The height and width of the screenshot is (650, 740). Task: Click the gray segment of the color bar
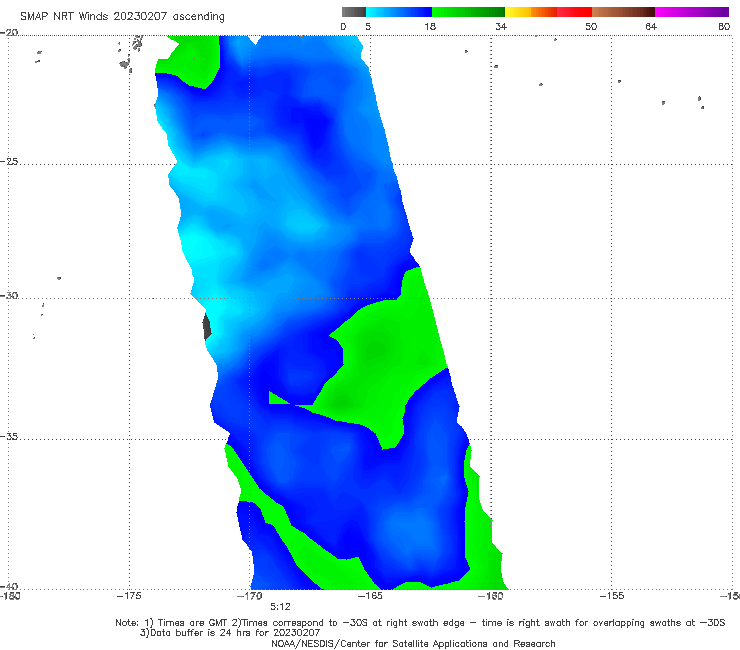tap(354, 12)
